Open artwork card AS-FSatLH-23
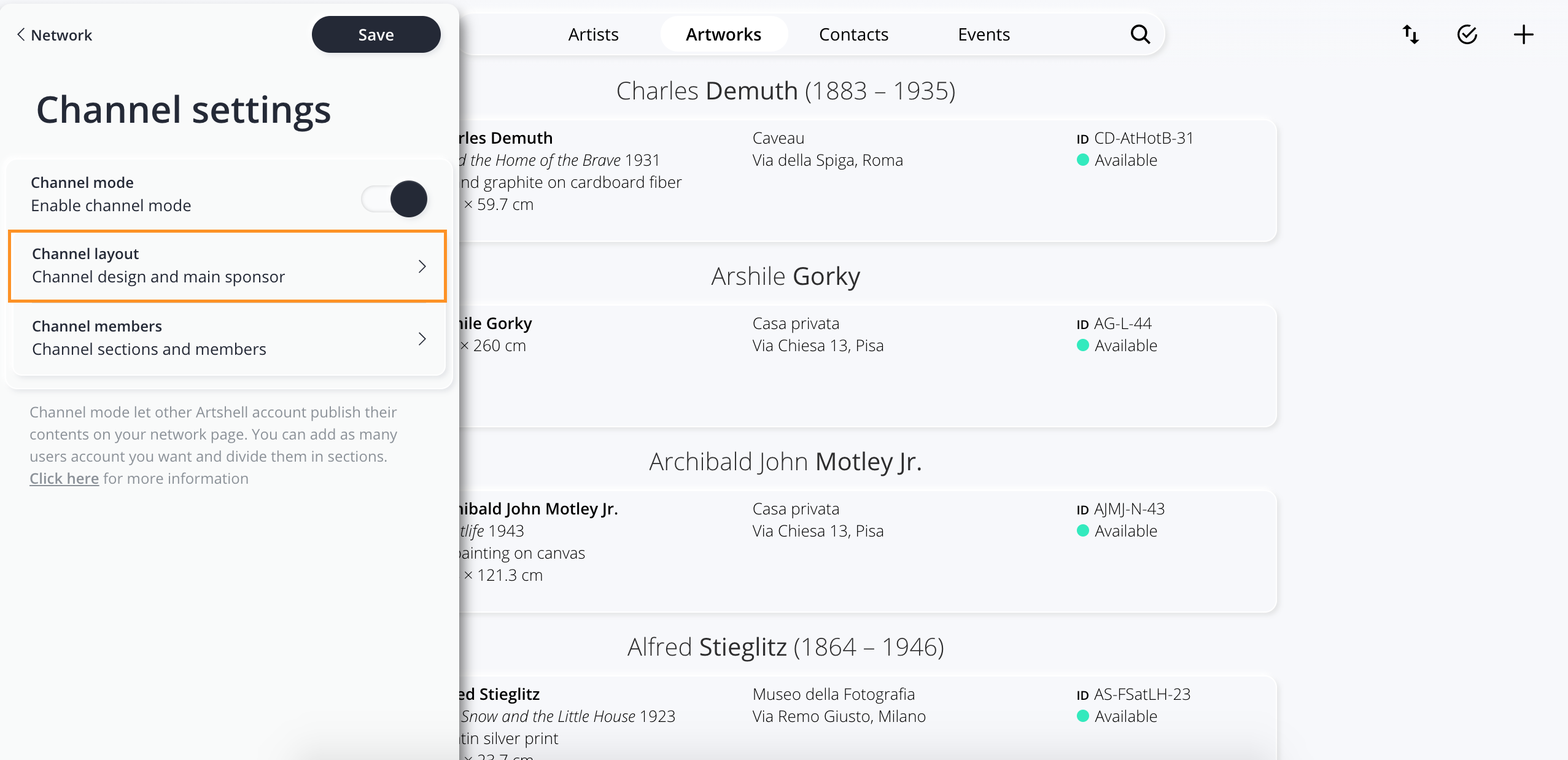1568x760 pixels. pyautogui.click(x=868, y=717)
